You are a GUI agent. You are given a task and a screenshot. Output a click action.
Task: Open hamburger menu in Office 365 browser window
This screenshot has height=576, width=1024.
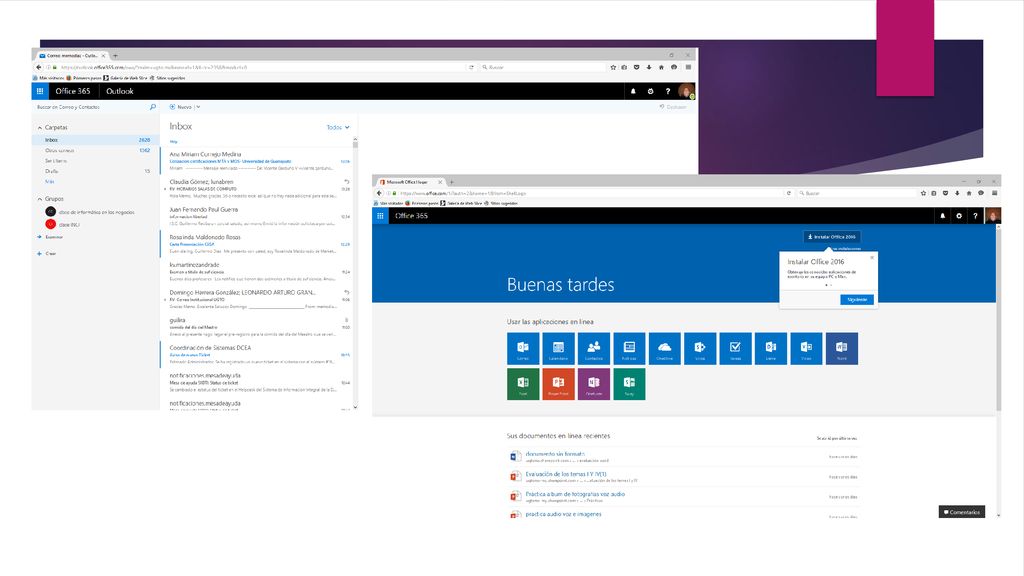click(x=995, y=193)
